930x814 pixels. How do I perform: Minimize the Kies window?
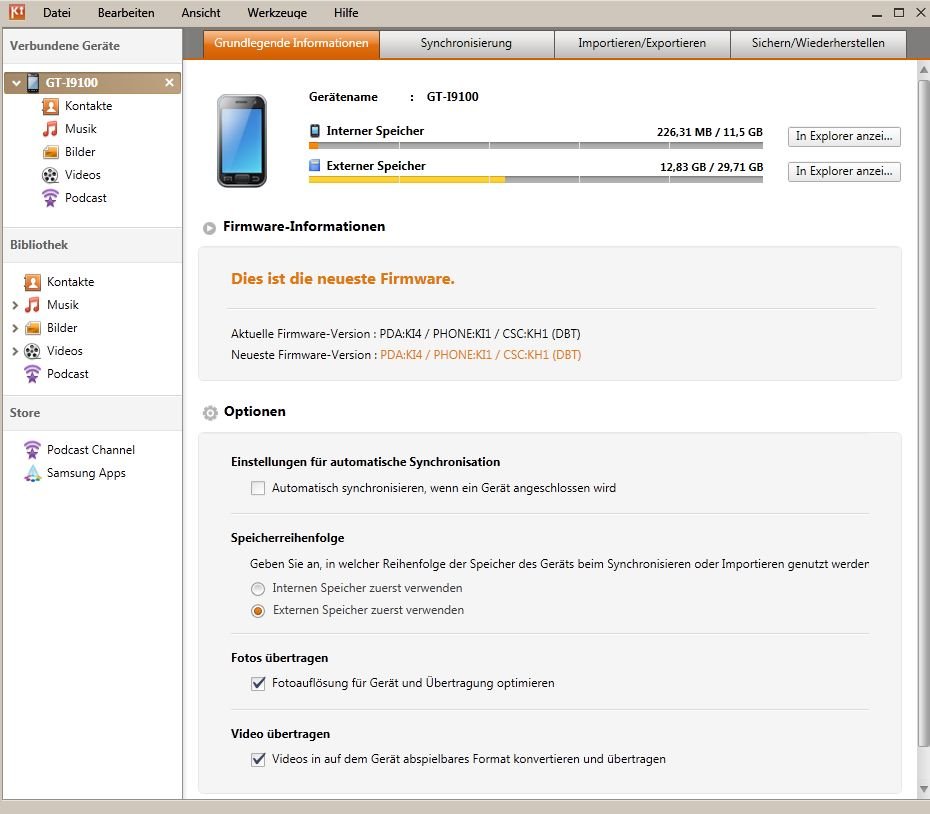tap(877, 13)
